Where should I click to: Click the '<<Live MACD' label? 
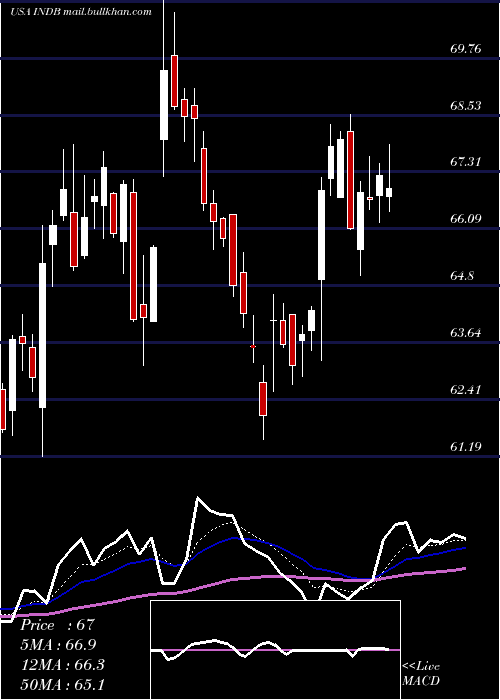click(421, 673)
